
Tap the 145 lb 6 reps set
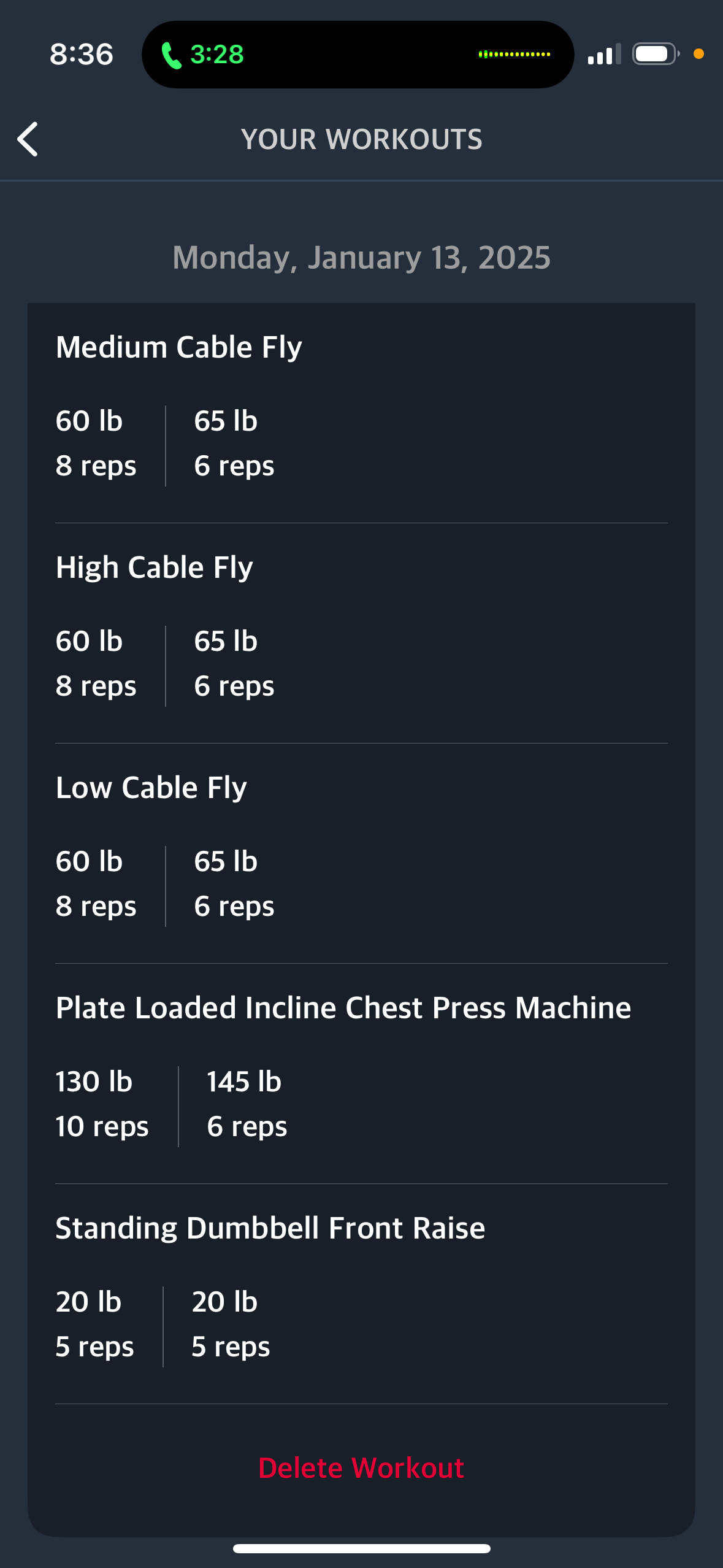247,1104
